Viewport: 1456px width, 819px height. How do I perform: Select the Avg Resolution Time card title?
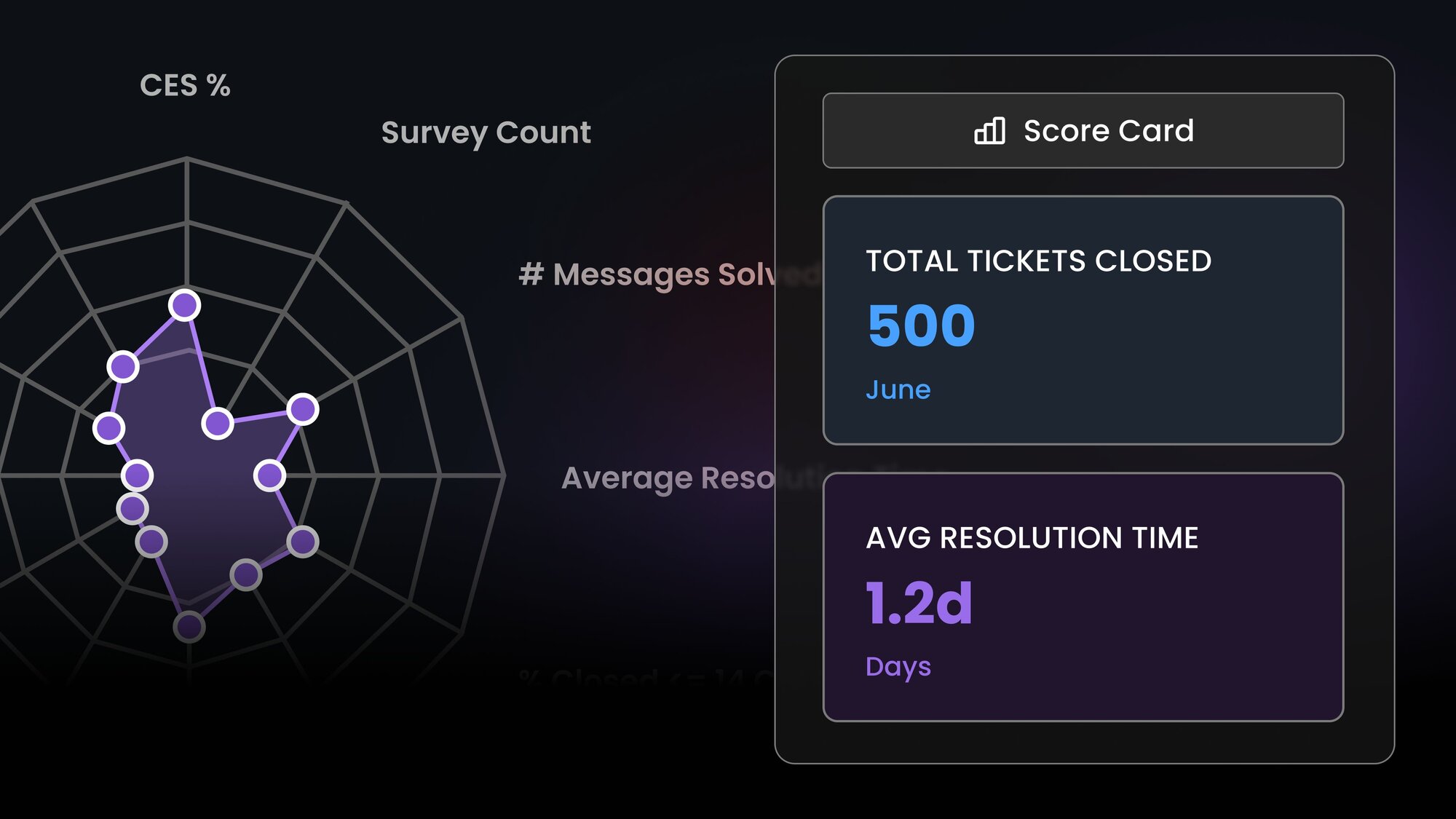[1032, 538]
